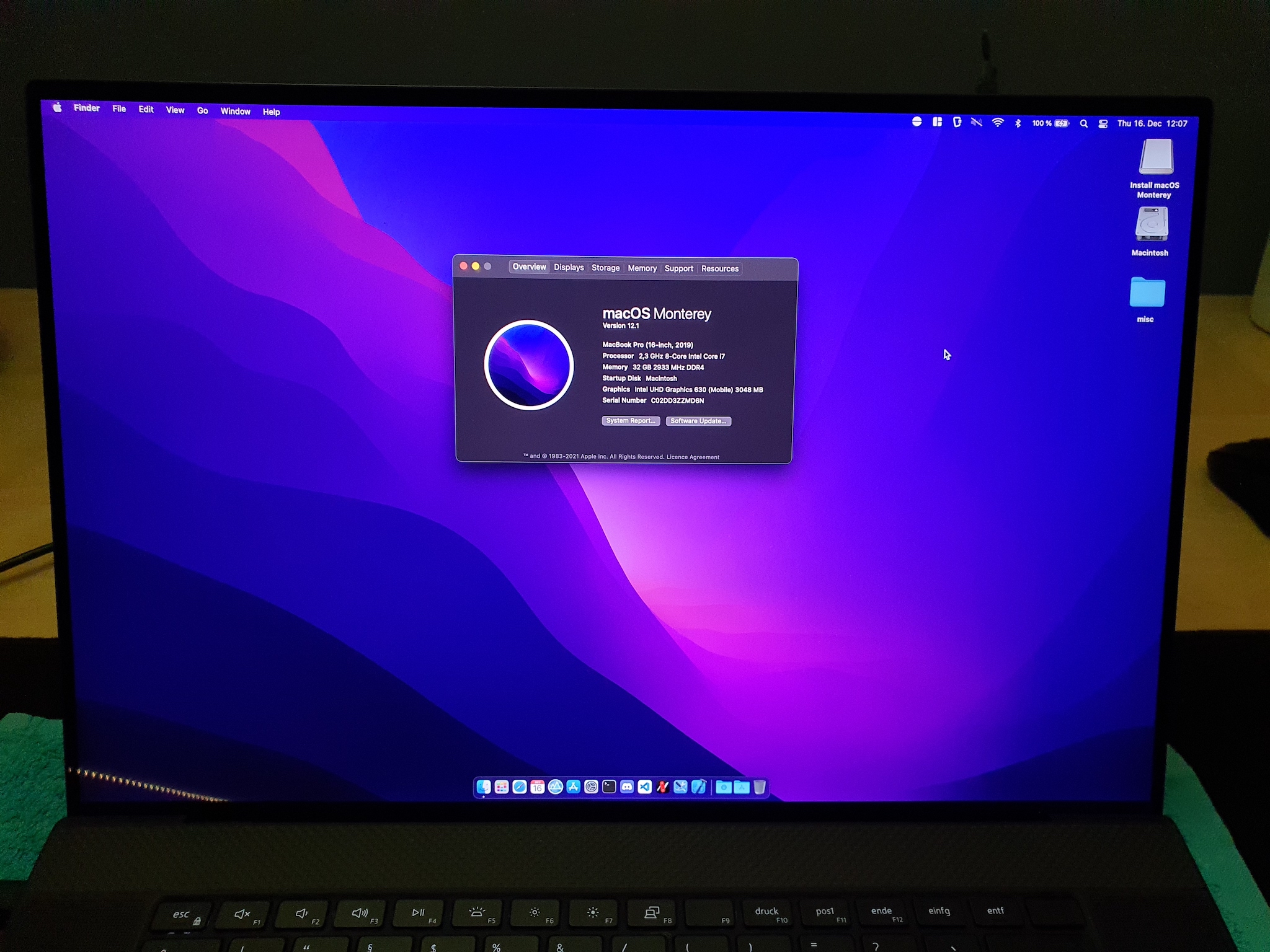
Task: Open the App Store dock icon
Action: pos(574,787)
